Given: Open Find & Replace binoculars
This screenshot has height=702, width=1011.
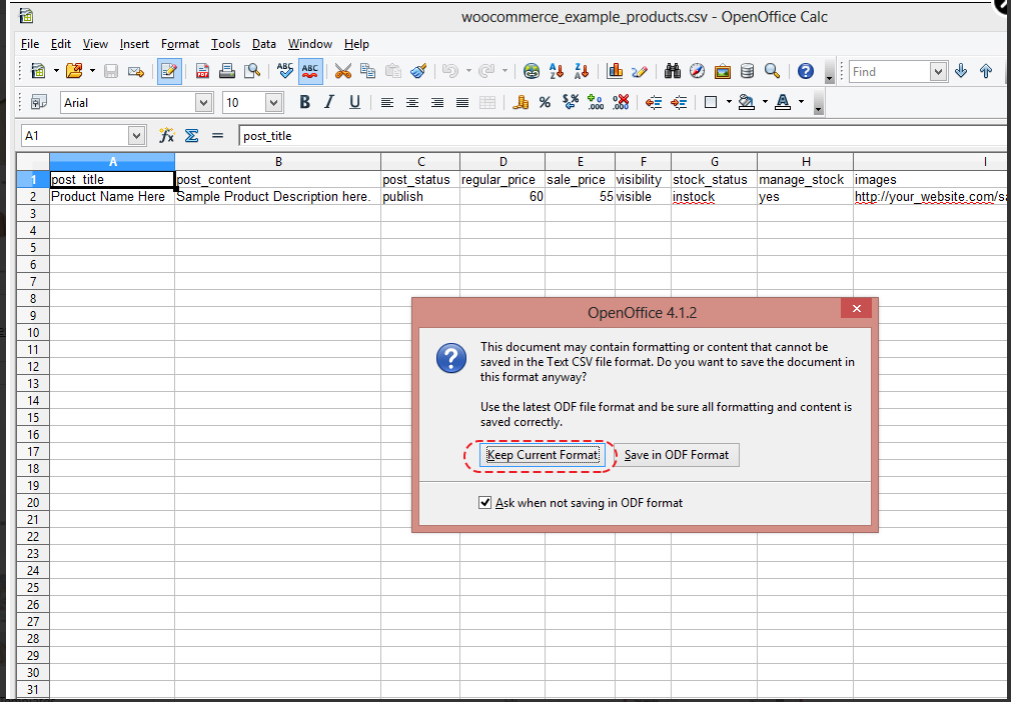Looking at the screenshot, I should pyautogui.click(x=672, y=72).
